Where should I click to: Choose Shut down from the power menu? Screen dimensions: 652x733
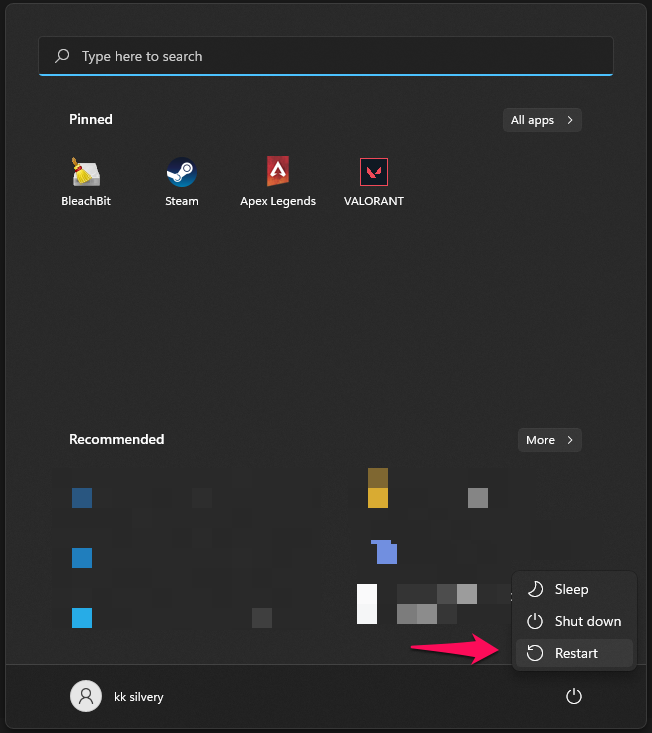click(x=574, y=621)
